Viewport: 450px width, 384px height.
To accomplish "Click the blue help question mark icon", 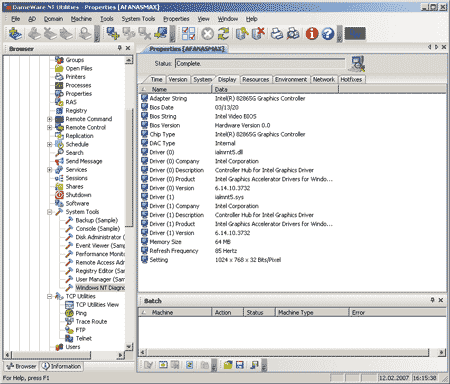I will [x=328, y=34].
